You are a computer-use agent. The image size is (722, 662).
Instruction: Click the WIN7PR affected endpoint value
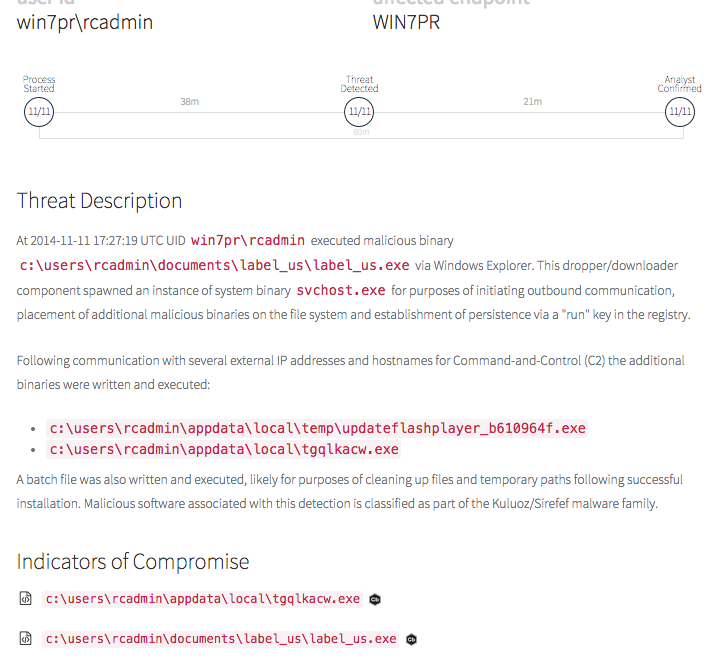pyautogui.click(x=406, y=21)
